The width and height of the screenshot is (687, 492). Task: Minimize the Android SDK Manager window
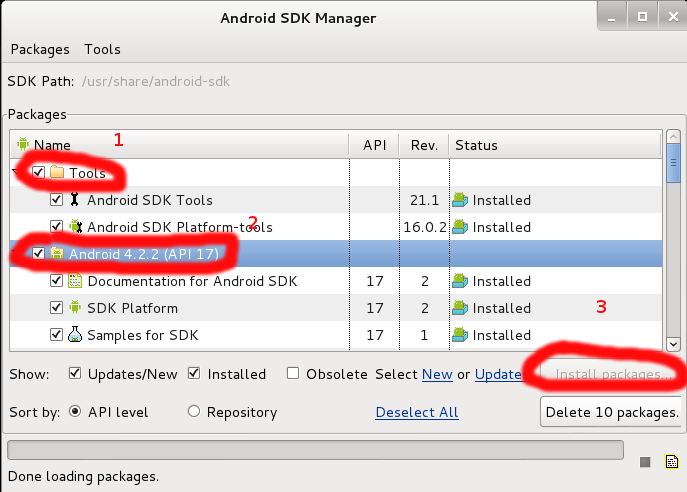[612, 18]
